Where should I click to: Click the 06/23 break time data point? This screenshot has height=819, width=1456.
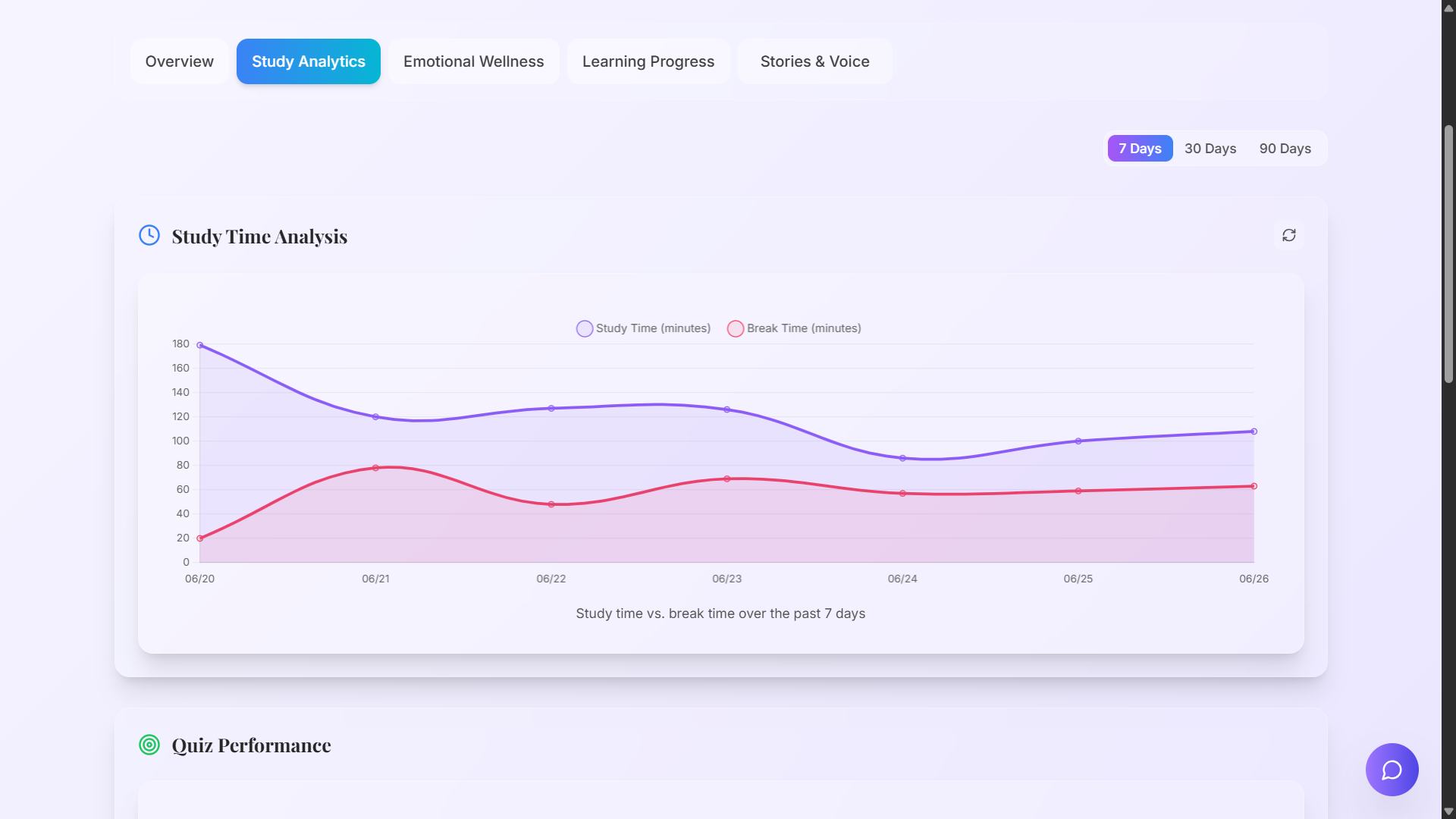click(726, 479)
